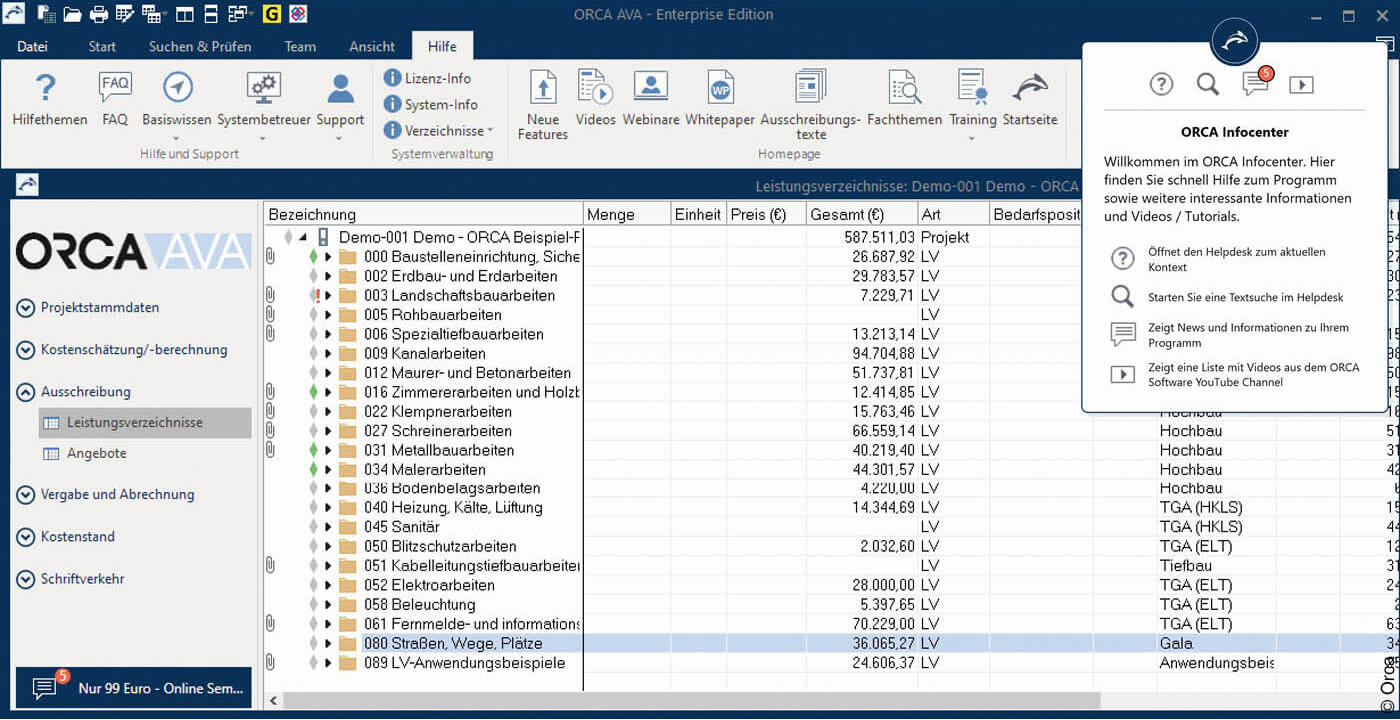Start text search icon in Infocenter
1400x720 pixels.
1208,84
